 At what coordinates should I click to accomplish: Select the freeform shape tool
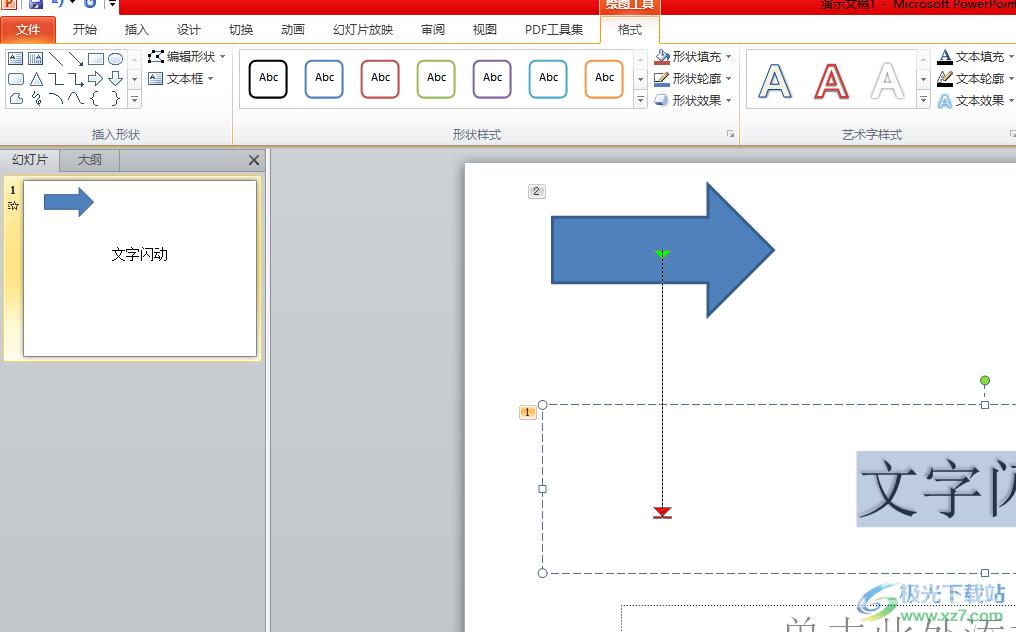[x=16, y=99]
